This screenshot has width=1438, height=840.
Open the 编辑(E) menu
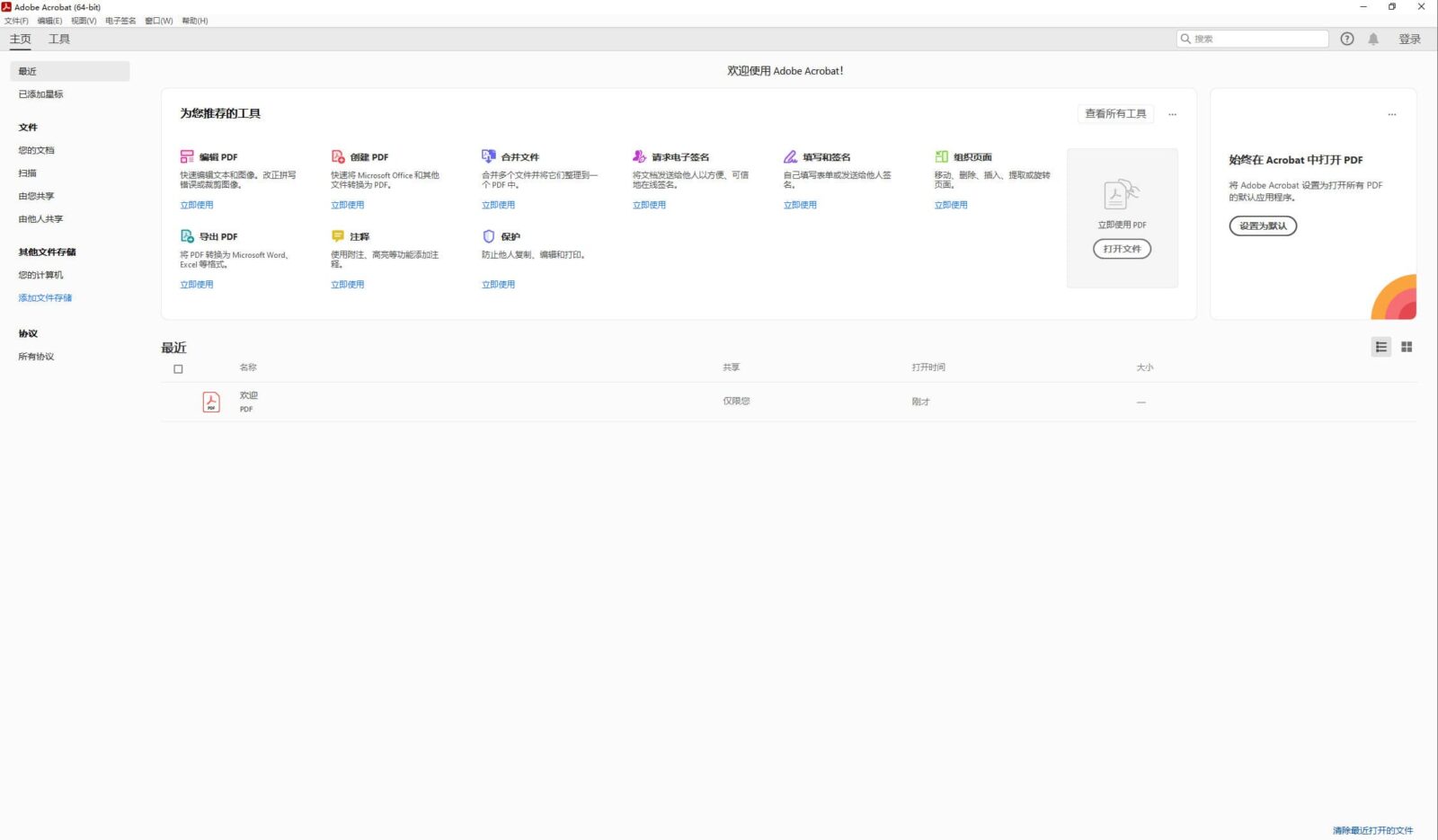49,21
